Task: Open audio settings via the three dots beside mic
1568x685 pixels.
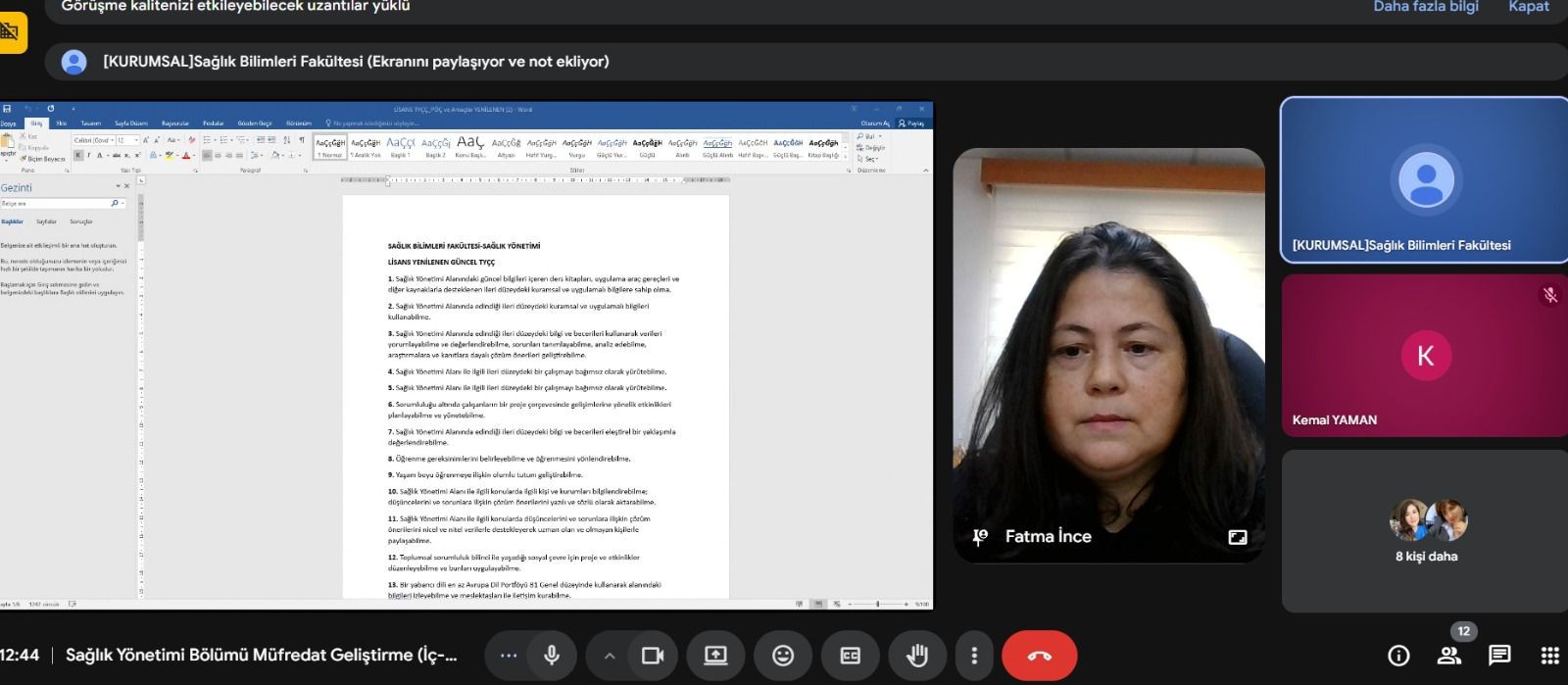Action: pyautogui.click(x=508, y=656)
